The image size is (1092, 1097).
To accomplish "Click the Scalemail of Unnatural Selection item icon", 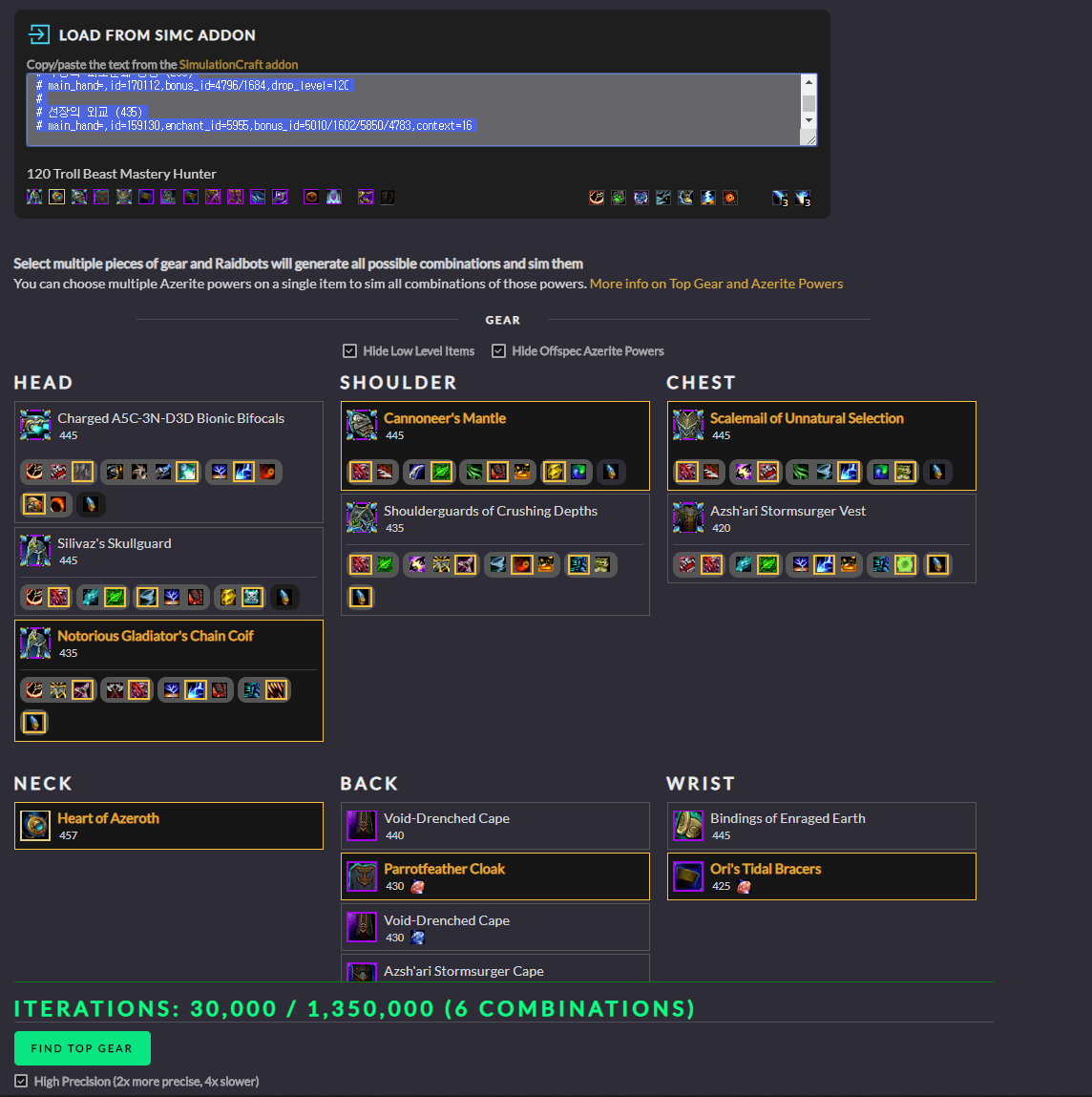I will [688, 425].
